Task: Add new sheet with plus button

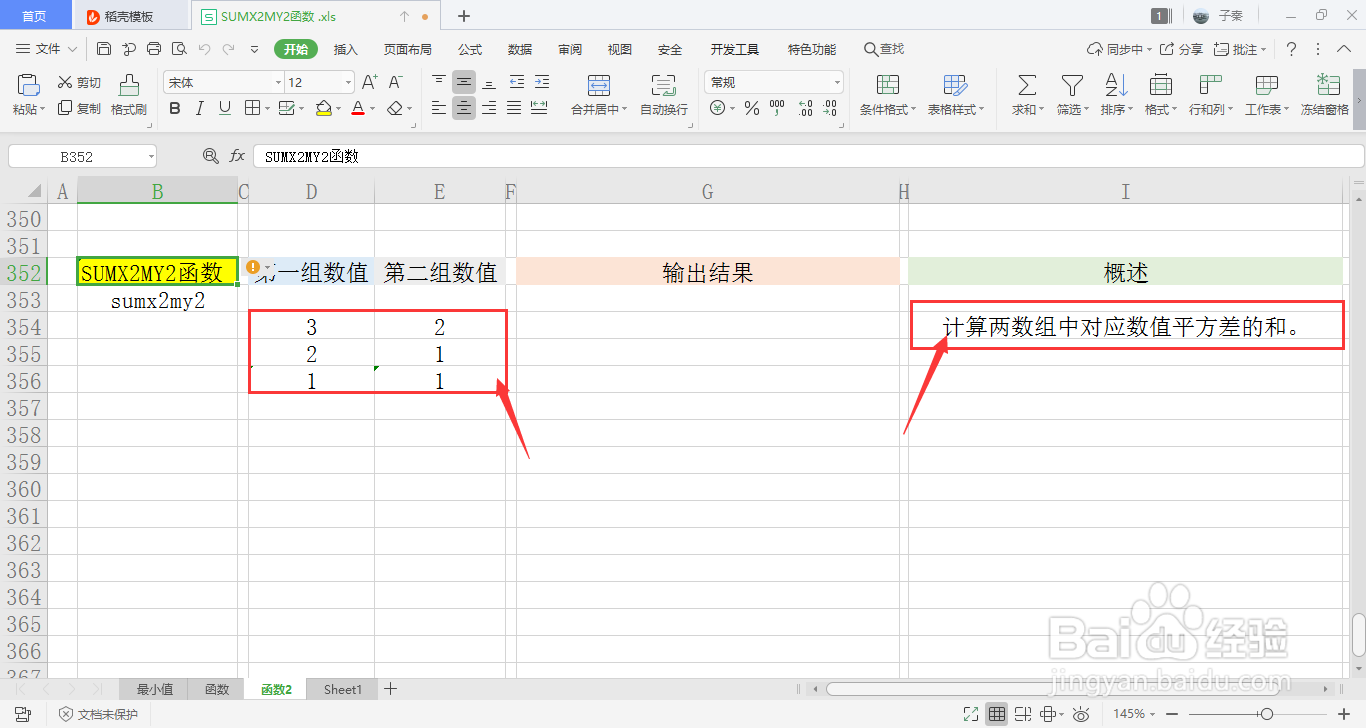Action: tap(391, 689)
